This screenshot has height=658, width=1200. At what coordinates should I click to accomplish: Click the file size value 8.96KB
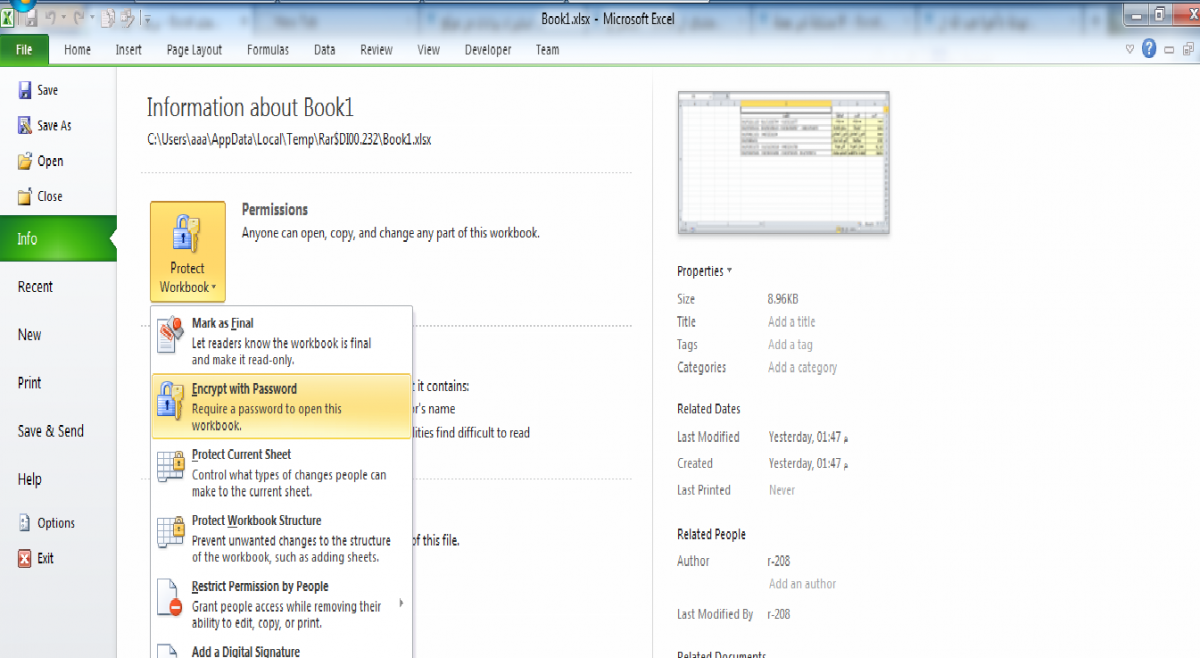[x=783, y=299]
